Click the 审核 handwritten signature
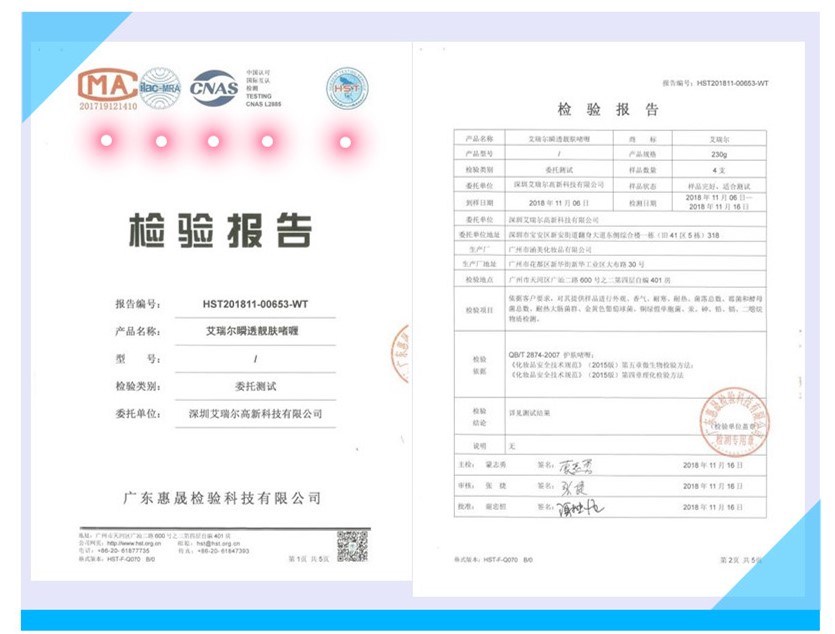The height and width of the screenshot is (634, 835). click(x=573, y=487)
